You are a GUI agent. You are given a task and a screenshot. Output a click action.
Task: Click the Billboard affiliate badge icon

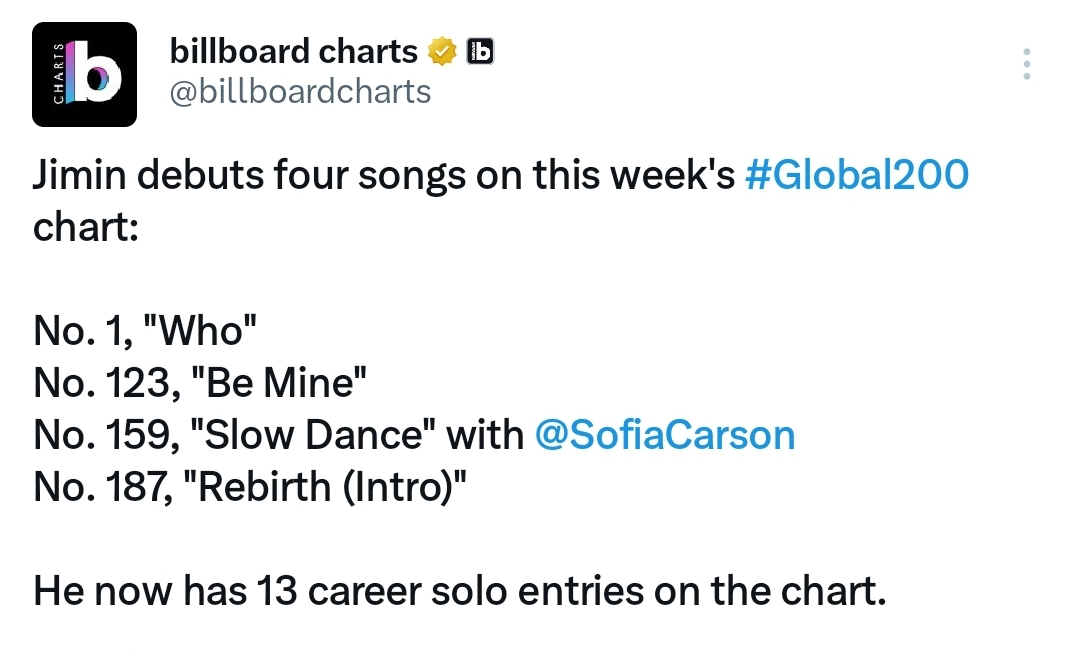pyautogui.click(x=480, y=52)
